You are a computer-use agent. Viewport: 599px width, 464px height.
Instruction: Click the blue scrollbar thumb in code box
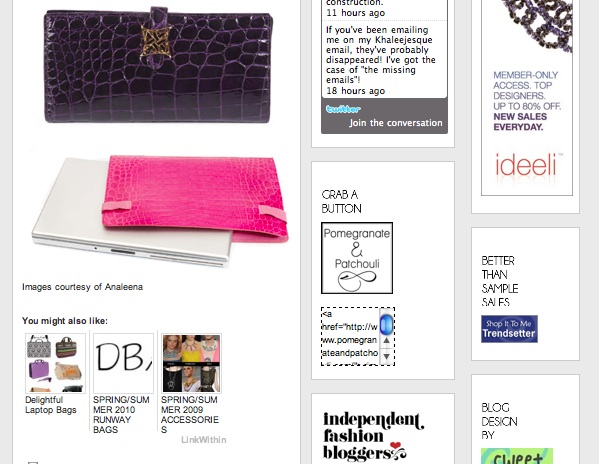click(387, 323)
